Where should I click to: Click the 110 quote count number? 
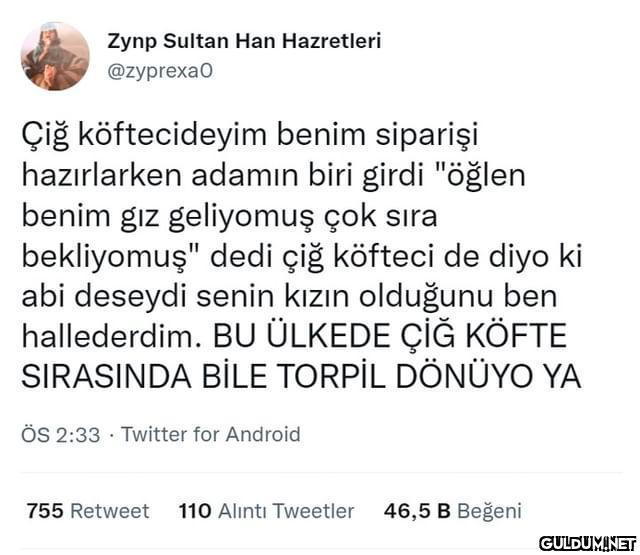[x=195, y=511]
